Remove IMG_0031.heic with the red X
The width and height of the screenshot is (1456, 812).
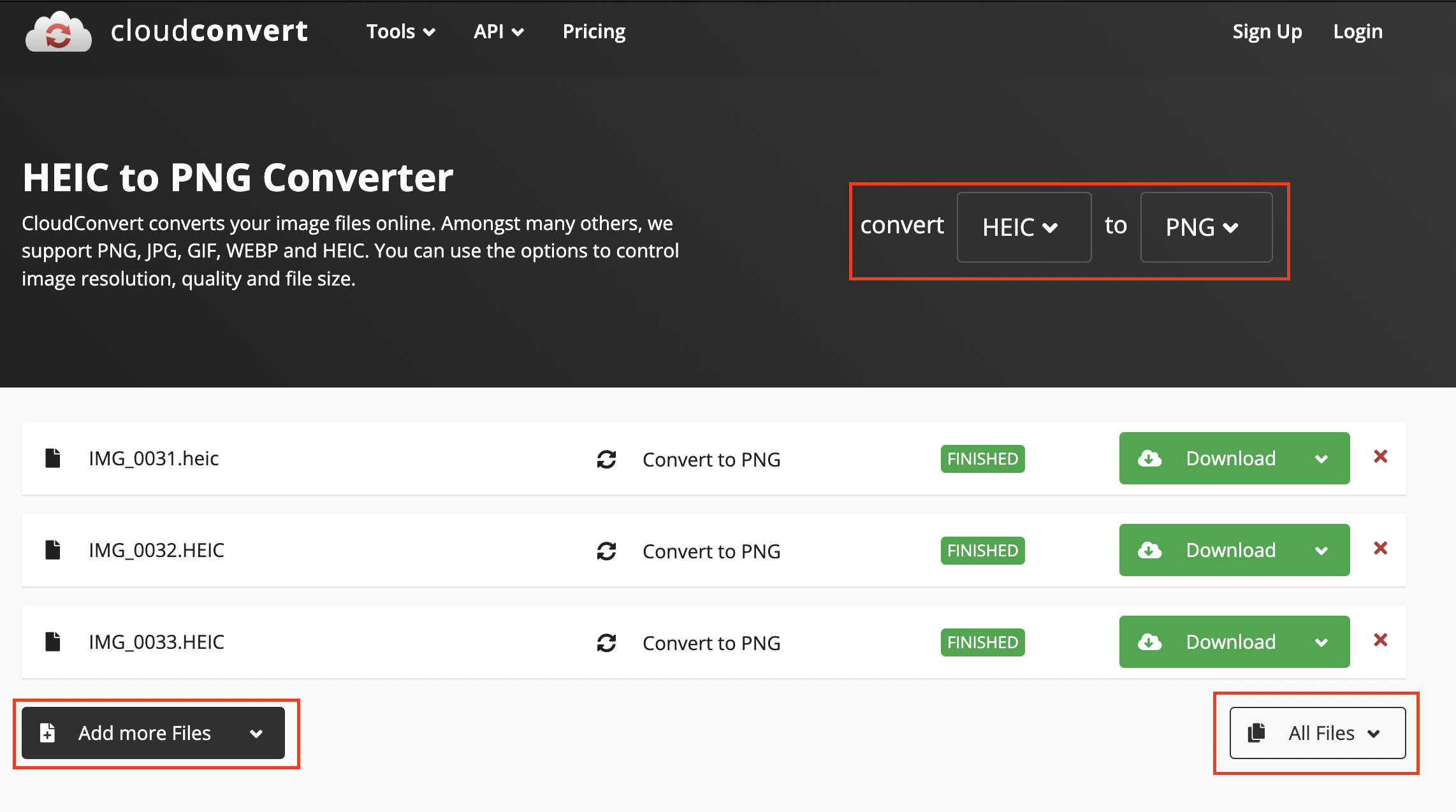click(1381, 456)
